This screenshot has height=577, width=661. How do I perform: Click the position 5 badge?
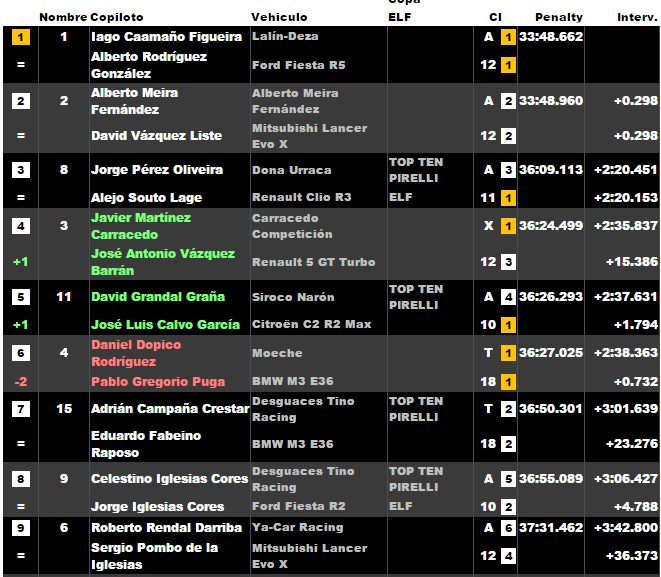pos(21,297)
